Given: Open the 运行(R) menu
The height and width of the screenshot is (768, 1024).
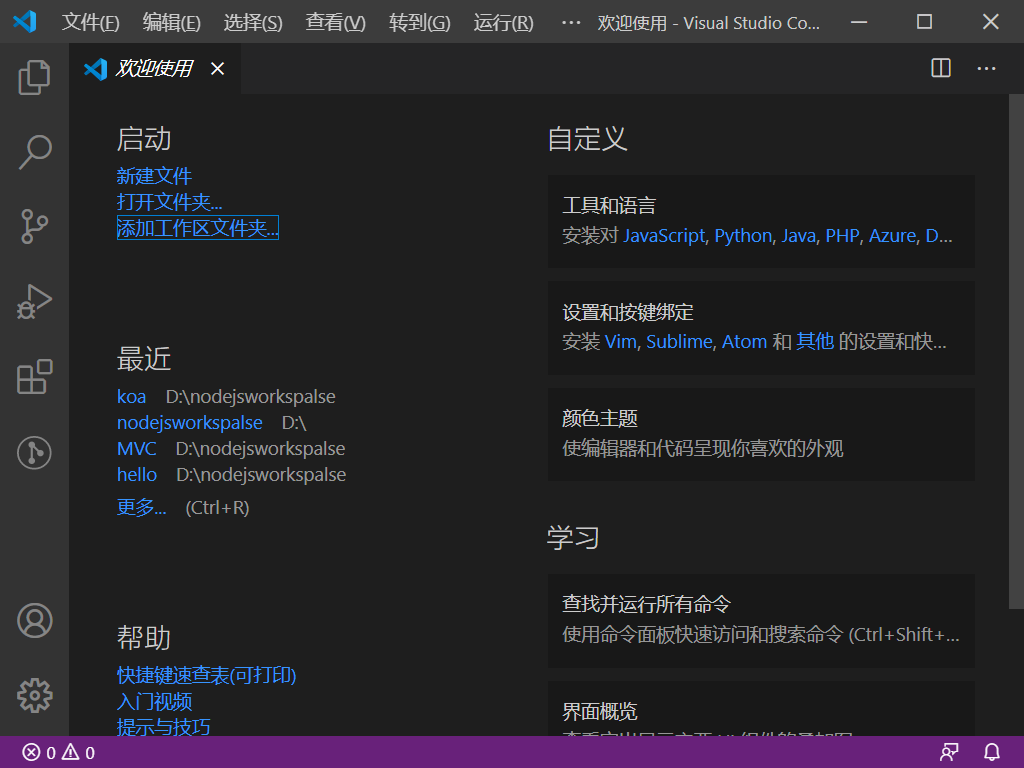Looking at the screenshot, I should pyautogui.click(x=503, y=23).
